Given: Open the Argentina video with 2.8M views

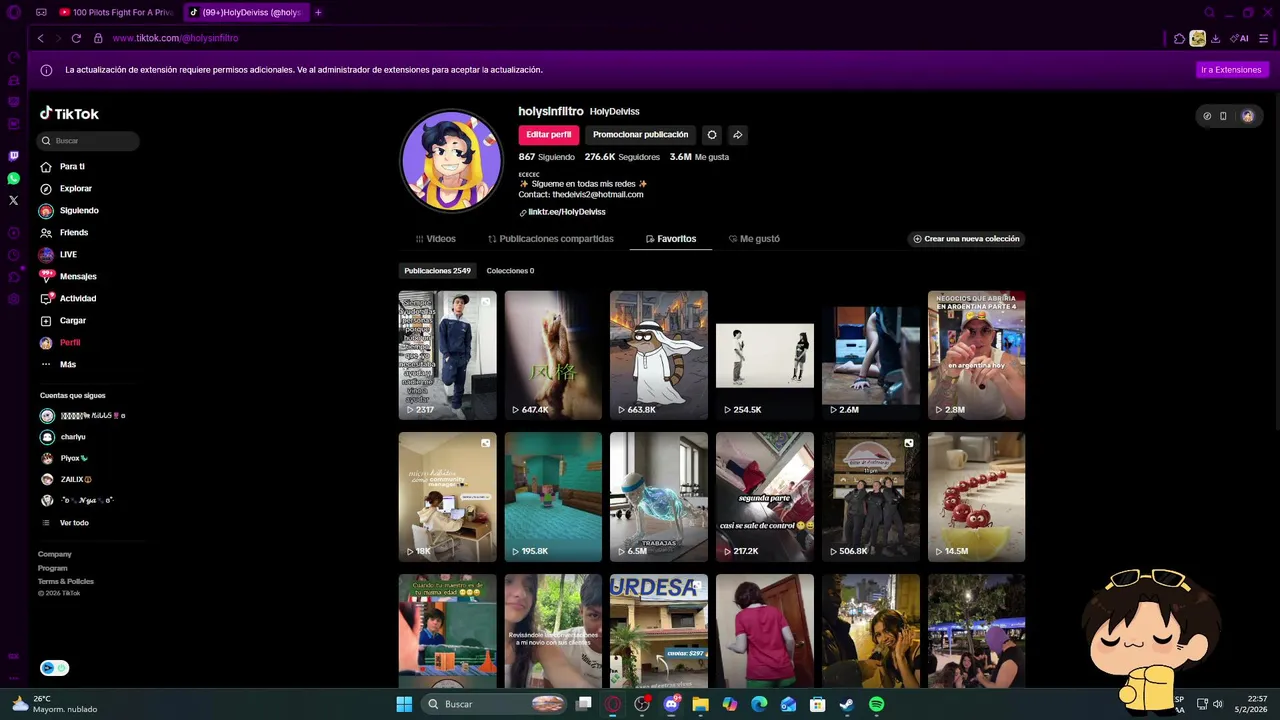Looking at the screenshot, I should [976, 355].
